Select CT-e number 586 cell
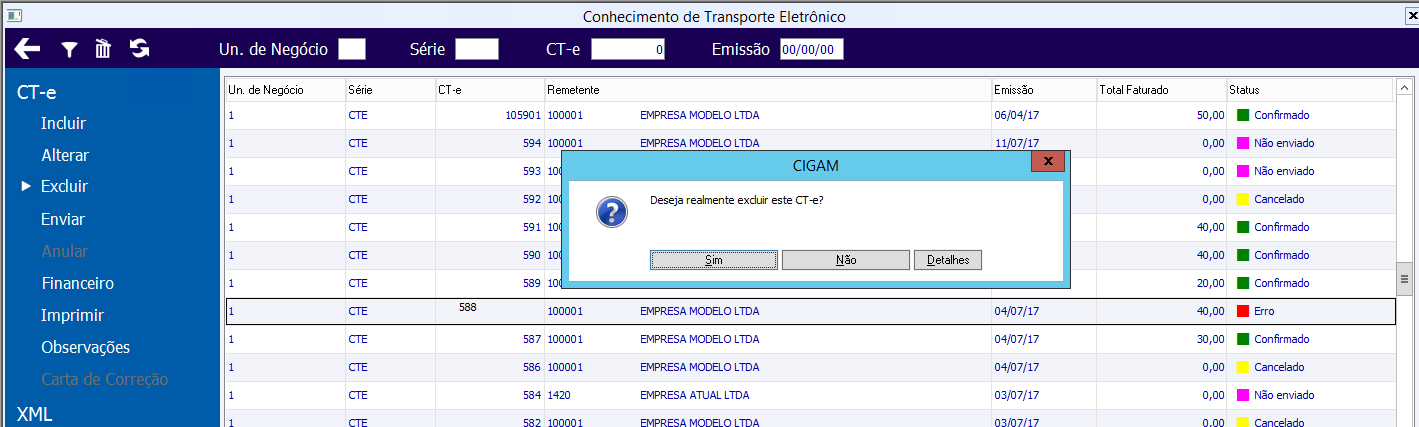 tap(532, 367)
